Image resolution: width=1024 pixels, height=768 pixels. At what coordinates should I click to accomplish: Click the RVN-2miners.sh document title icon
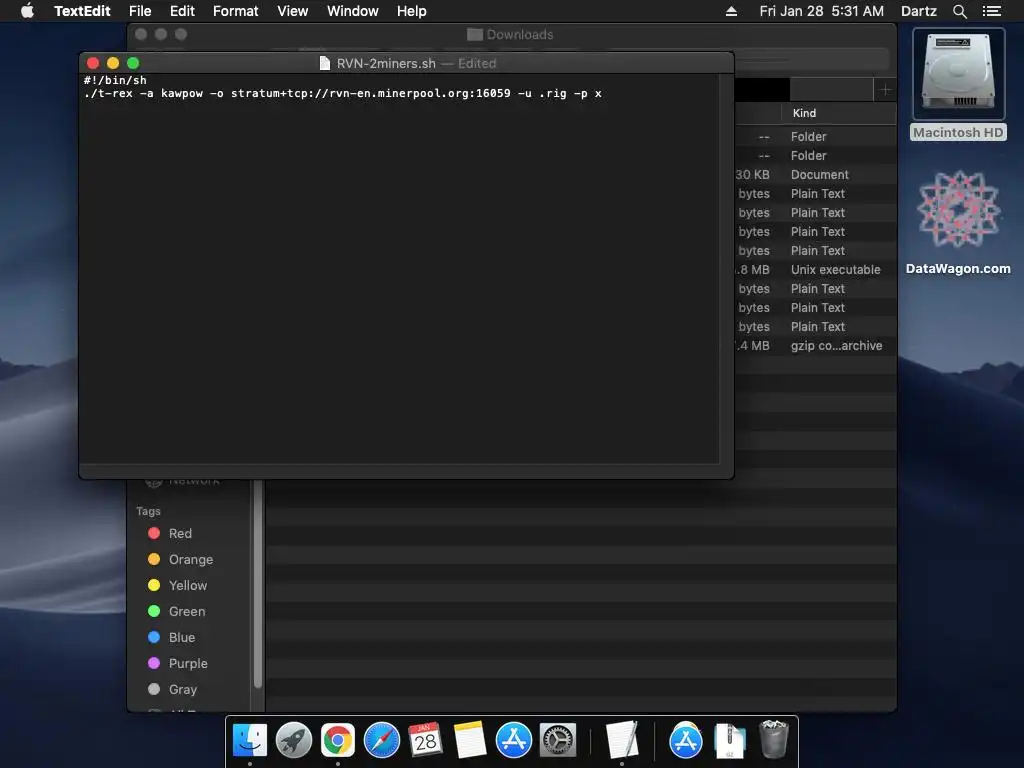coord(325,63)
